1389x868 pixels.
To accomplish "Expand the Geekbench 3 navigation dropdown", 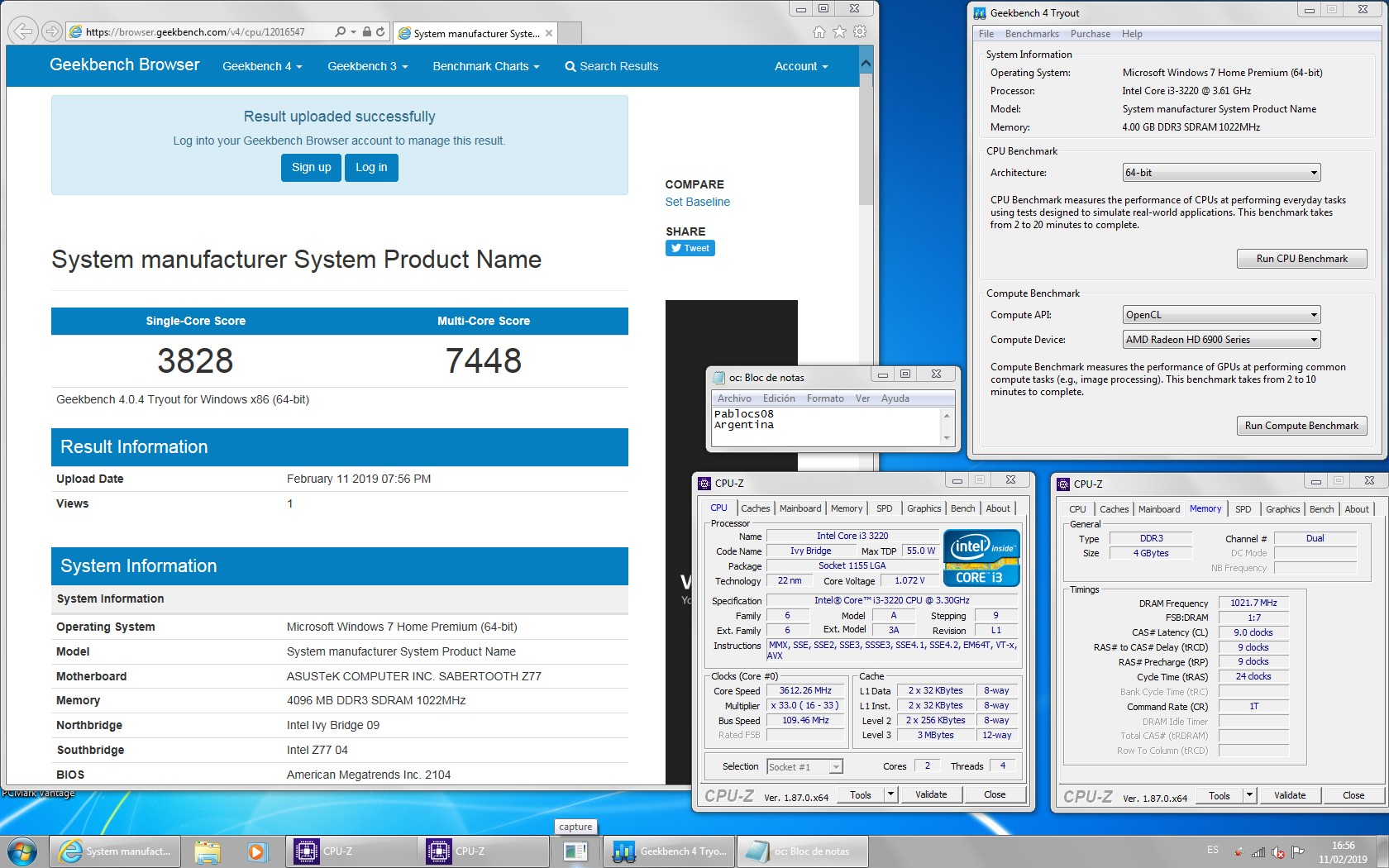I will [x=368, y=66].
